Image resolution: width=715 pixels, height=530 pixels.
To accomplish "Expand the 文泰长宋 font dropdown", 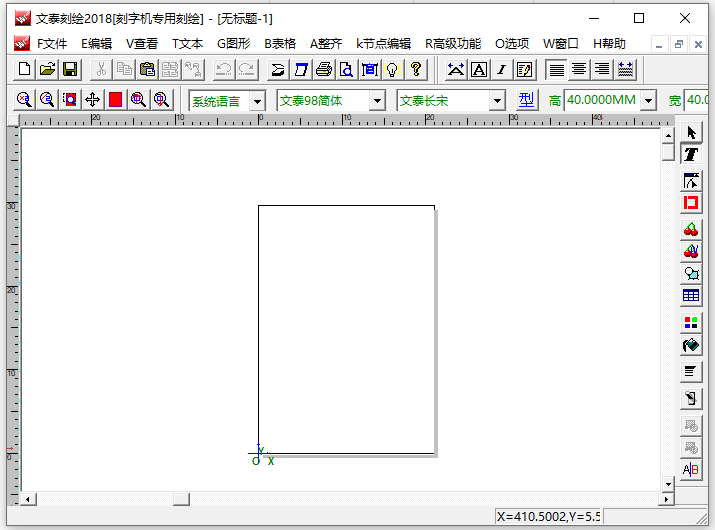I will coord(497,101).
